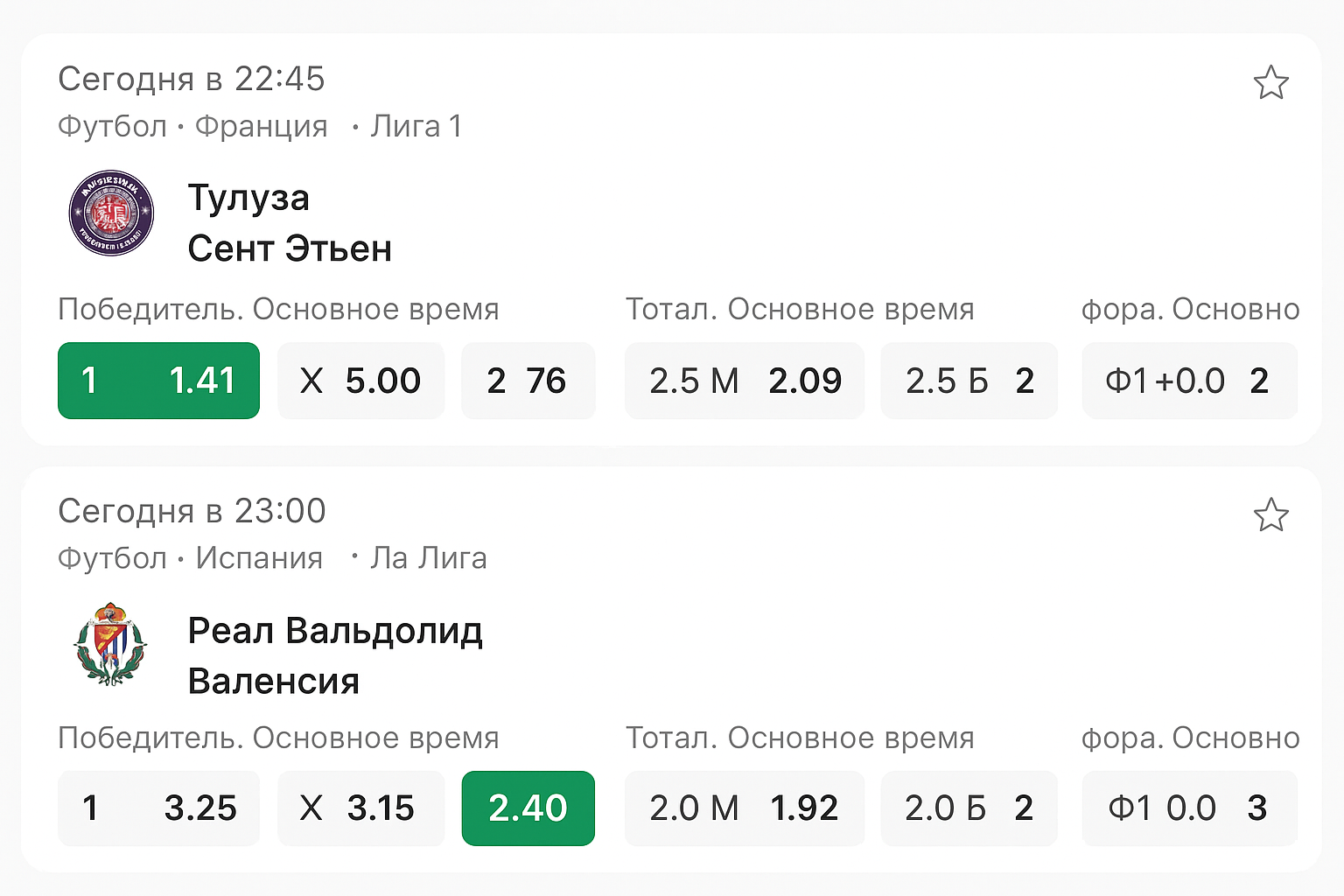Toggle selected 2.40 odds for Валенсия
The width and height of the screenshot is (1344, 896).
tap(528, 808)
